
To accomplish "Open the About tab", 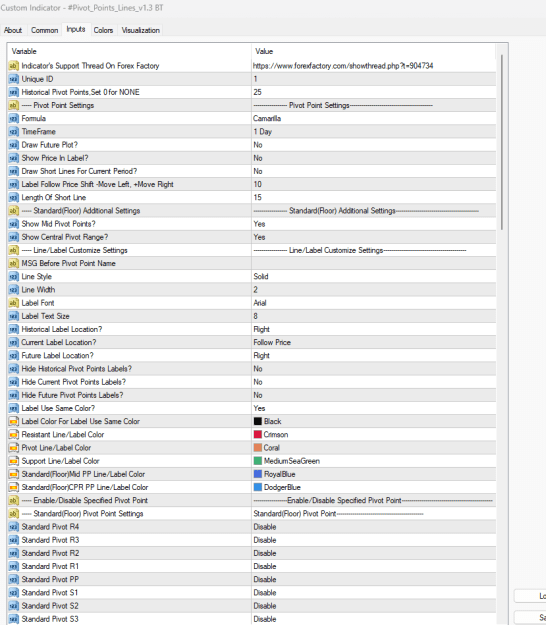I will (x=13, y=30).
